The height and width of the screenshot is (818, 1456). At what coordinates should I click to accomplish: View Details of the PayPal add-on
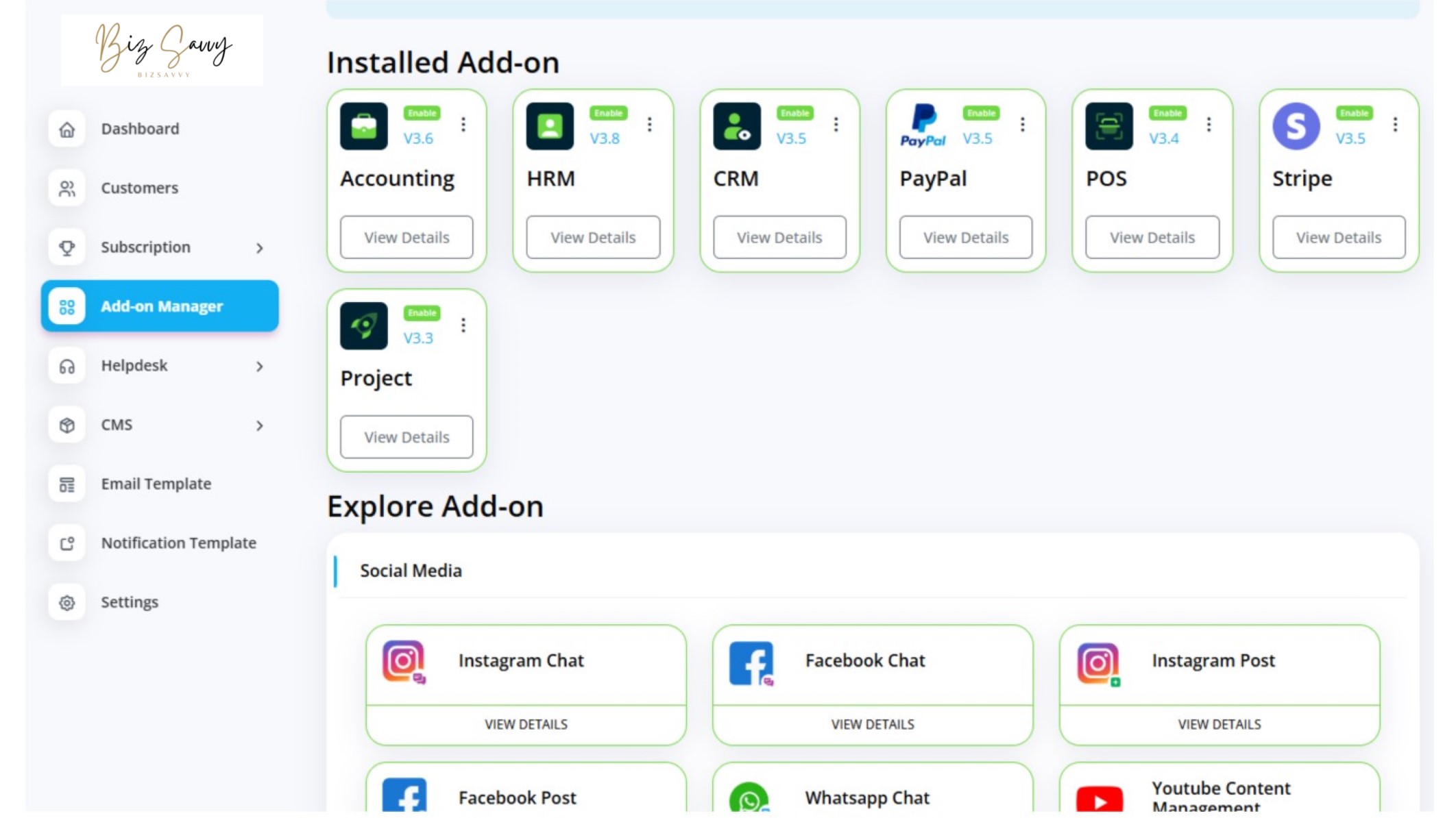(x=966, y=238)
